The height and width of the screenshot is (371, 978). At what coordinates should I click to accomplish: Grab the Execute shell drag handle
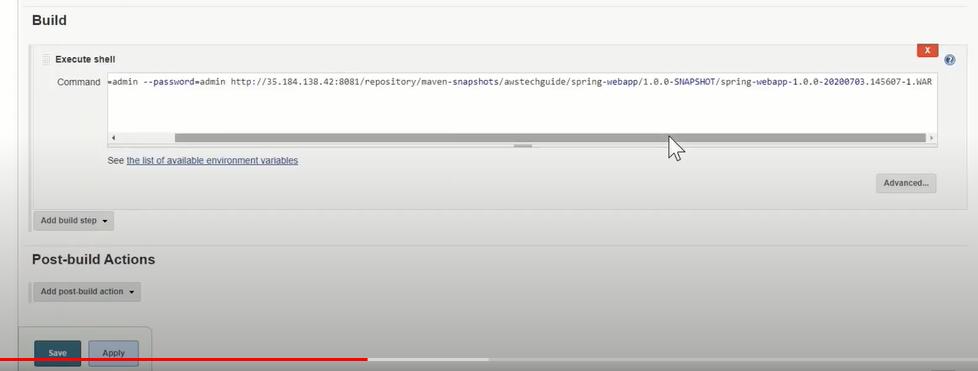coord(46,60)
